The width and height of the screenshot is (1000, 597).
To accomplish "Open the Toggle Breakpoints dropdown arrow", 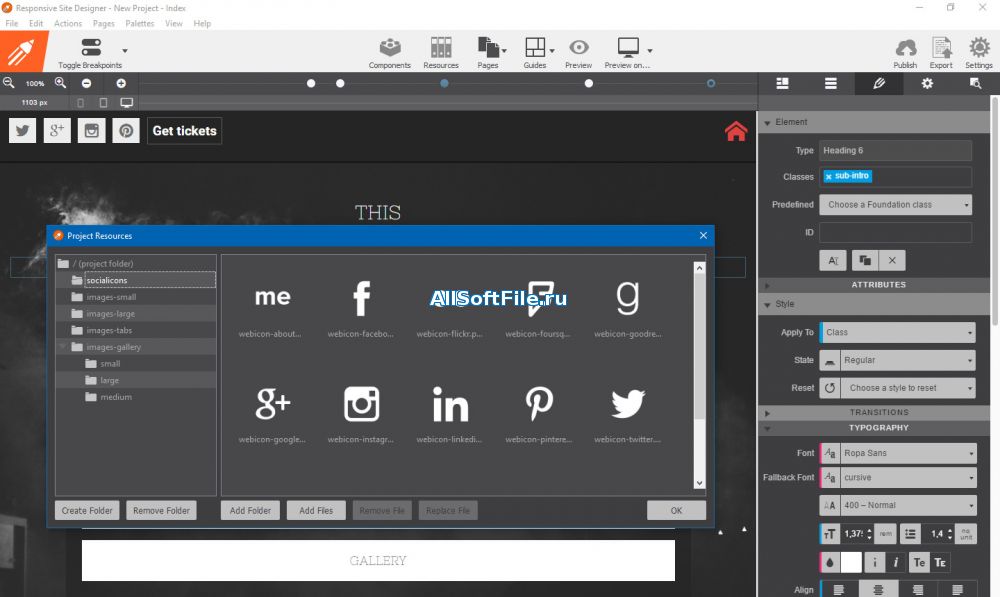I will (x=125, y=50).
